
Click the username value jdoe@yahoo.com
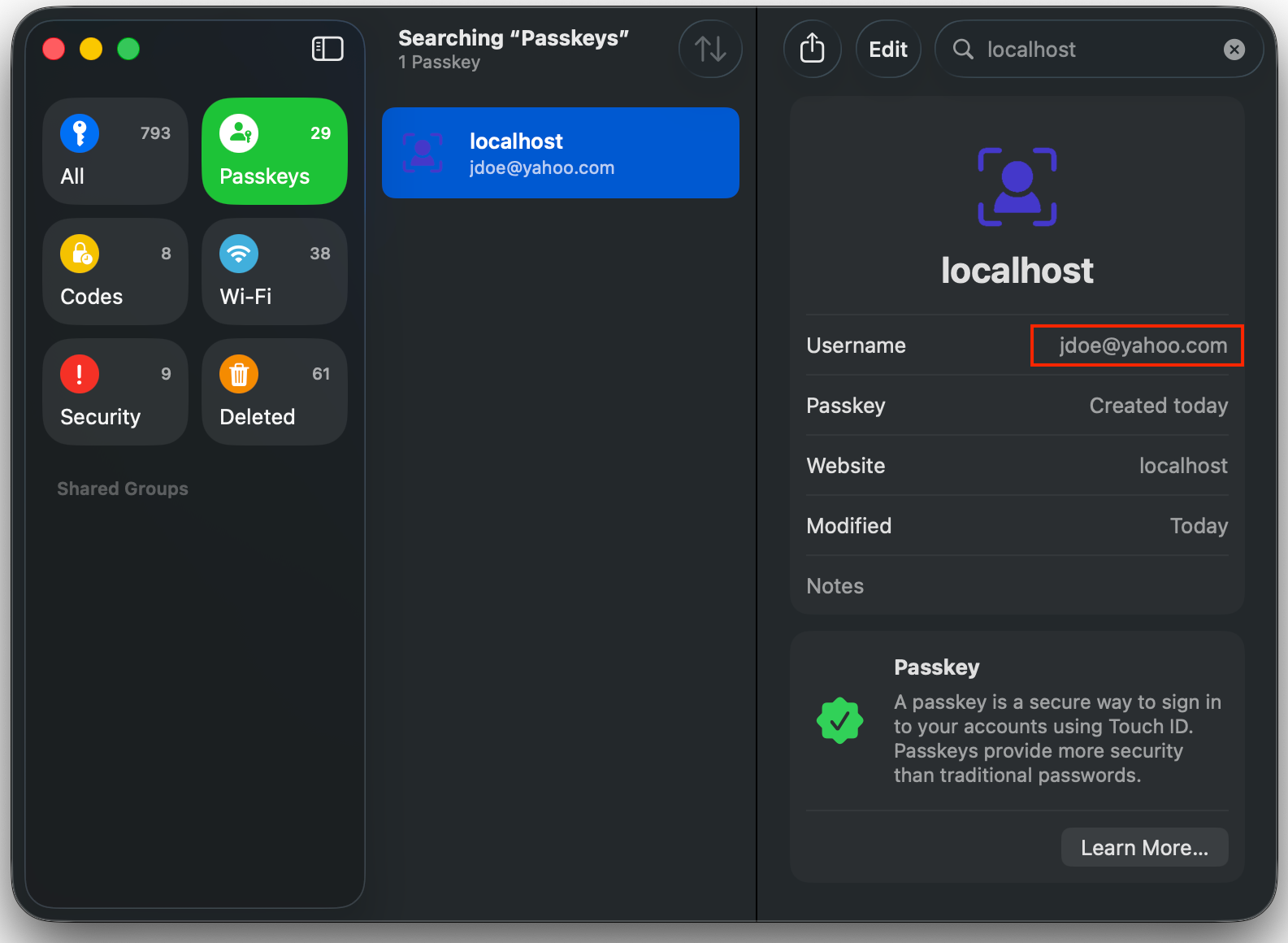[1143, 345]
